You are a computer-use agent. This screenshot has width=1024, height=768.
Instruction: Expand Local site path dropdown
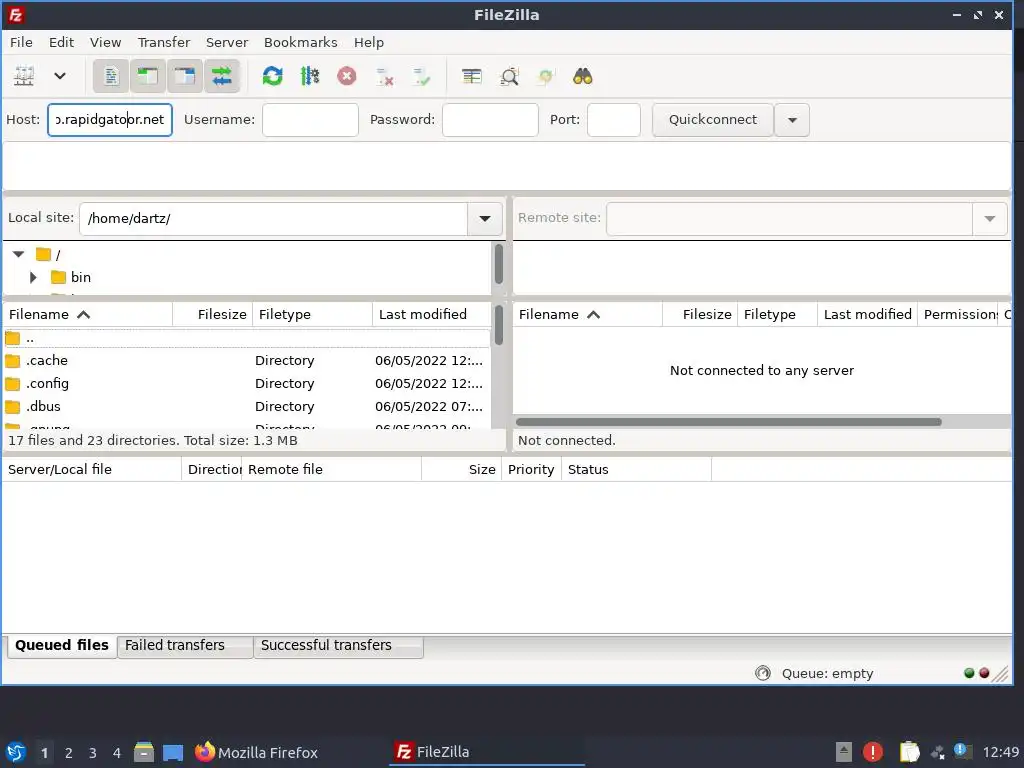click(x=485, y=218)
